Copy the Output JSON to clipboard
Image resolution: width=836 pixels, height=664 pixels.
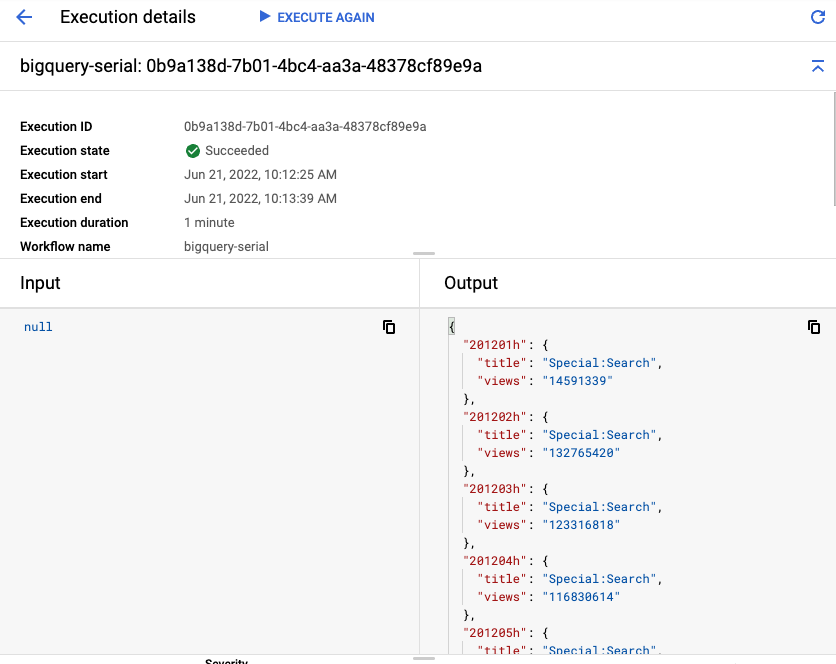pyautogui.click(x=814, y=327)
